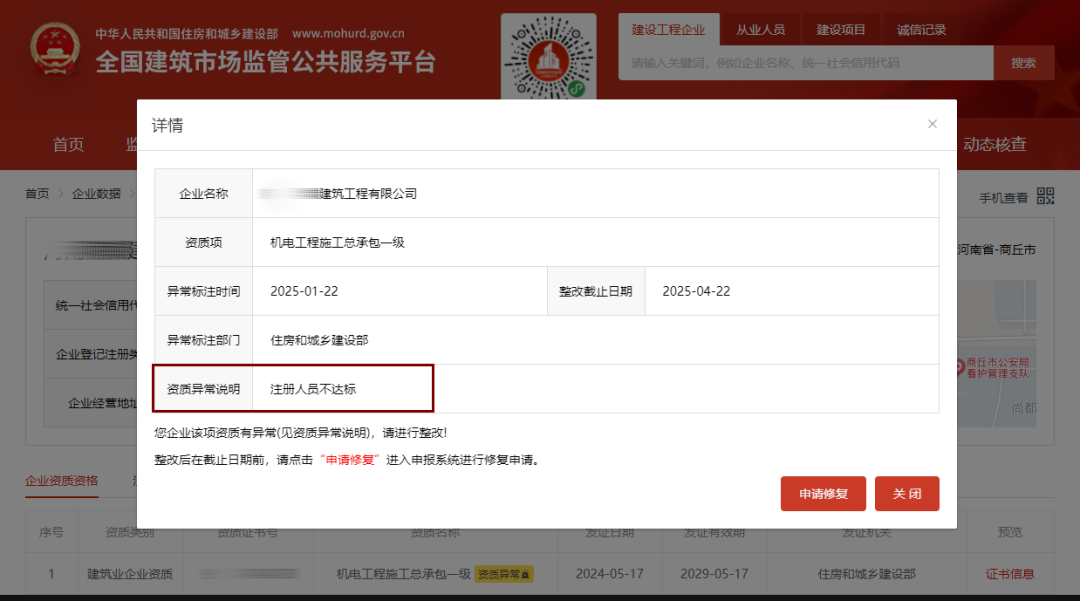Image resolution: width=1080 pixels, height=601 pixels.
Task: Click the × to close the 详情 dialog
Action: [932, 124]
